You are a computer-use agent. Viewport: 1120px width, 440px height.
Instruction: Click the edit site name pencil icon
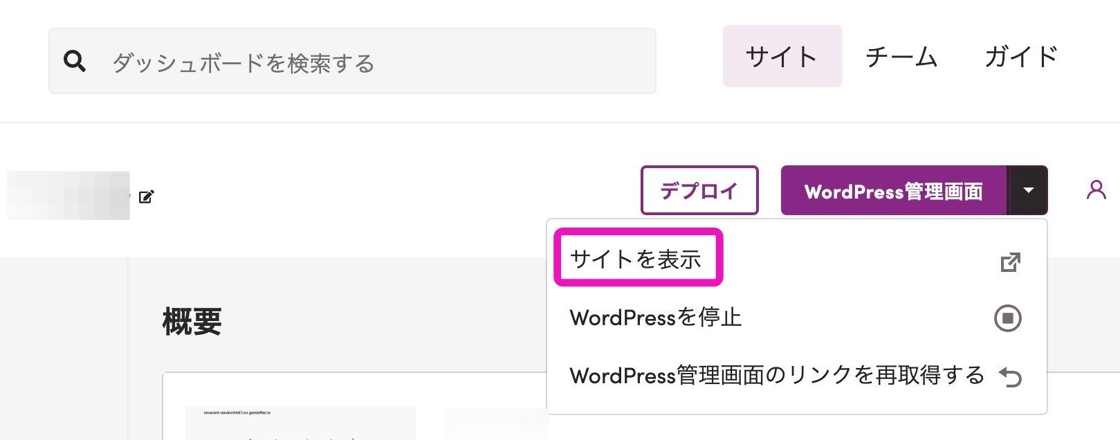(146, 196)
